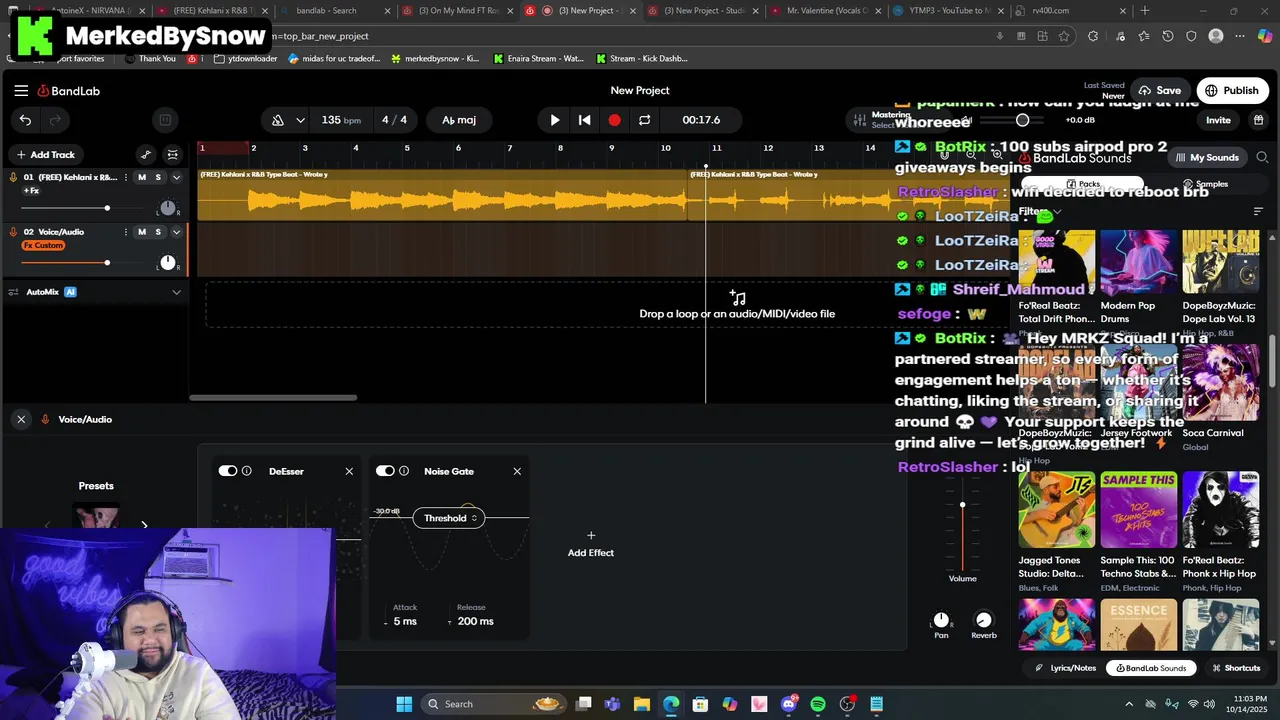Image resolution: width=1280 pixels, height=720 pixels.
Task: Start playback with the play button
Action: tap(555, 120)
